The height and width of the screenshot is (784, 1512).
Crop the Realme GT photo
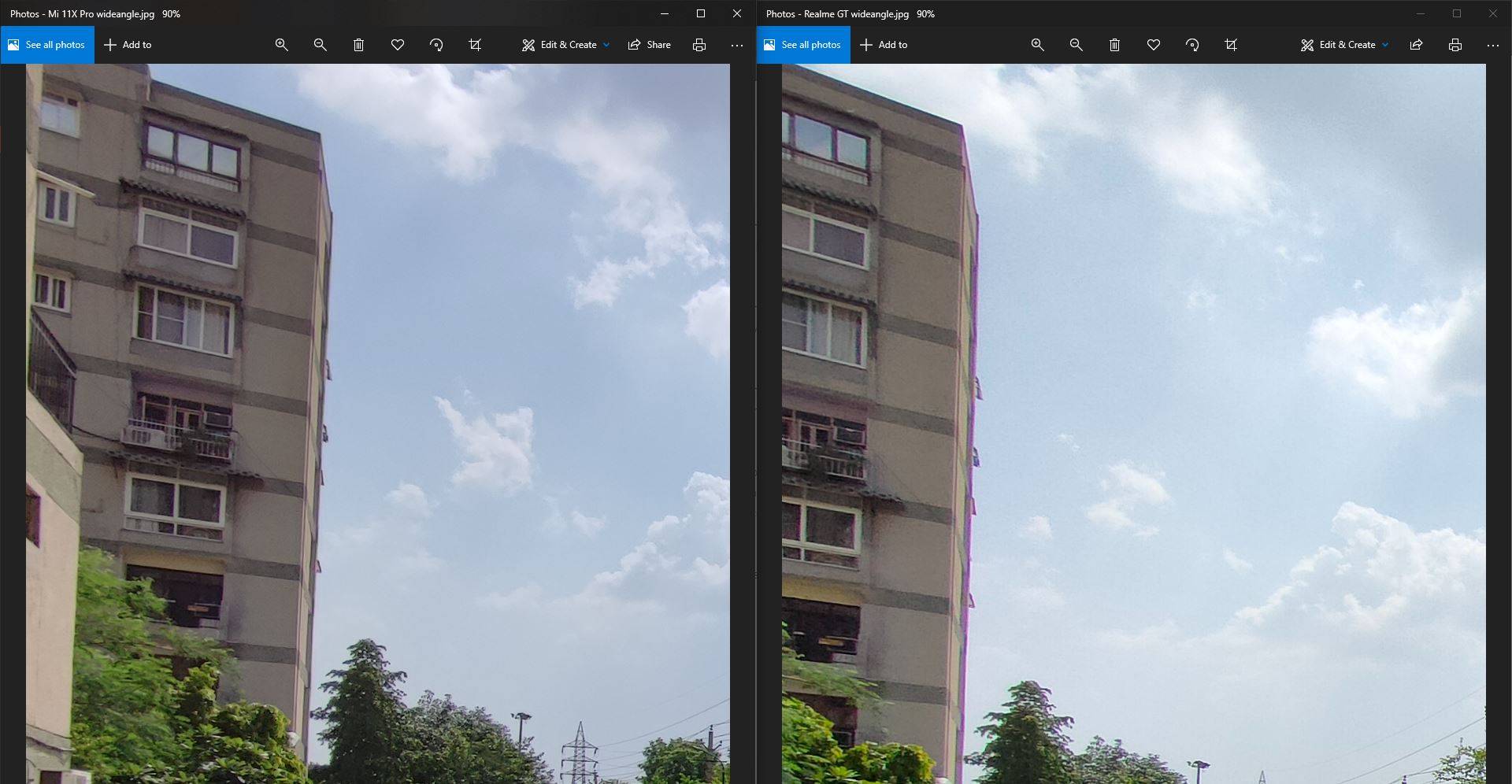1231,45
